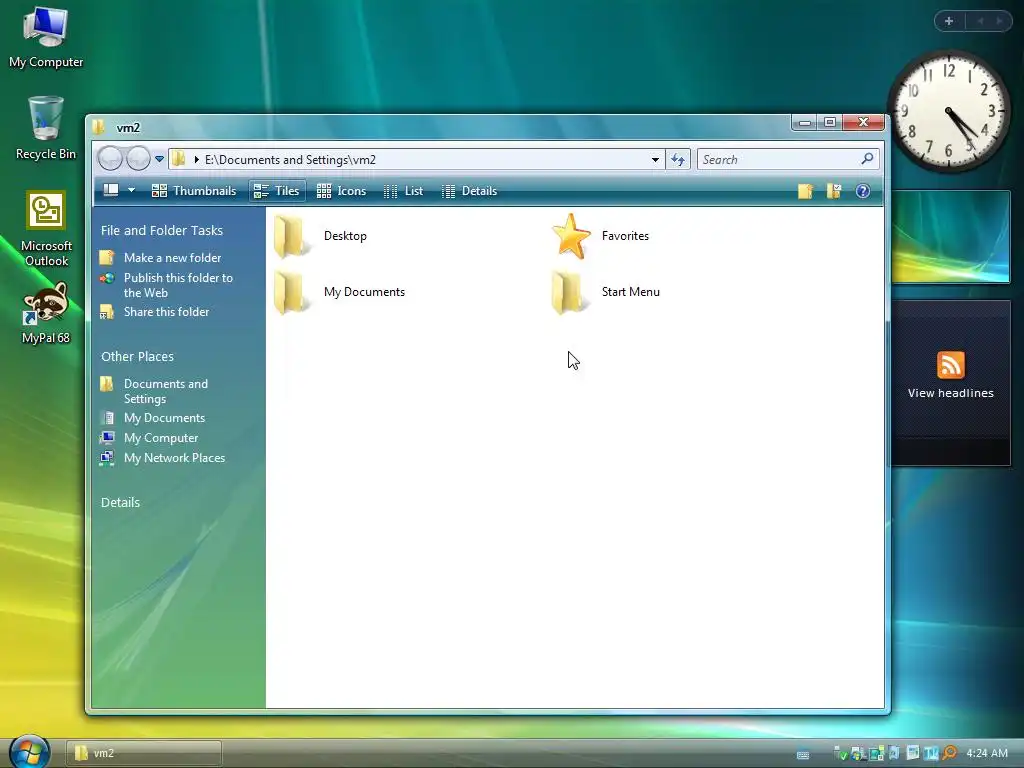Click the analog clock gadget
Screen dimensions: 1024x768
pos(949,112)
